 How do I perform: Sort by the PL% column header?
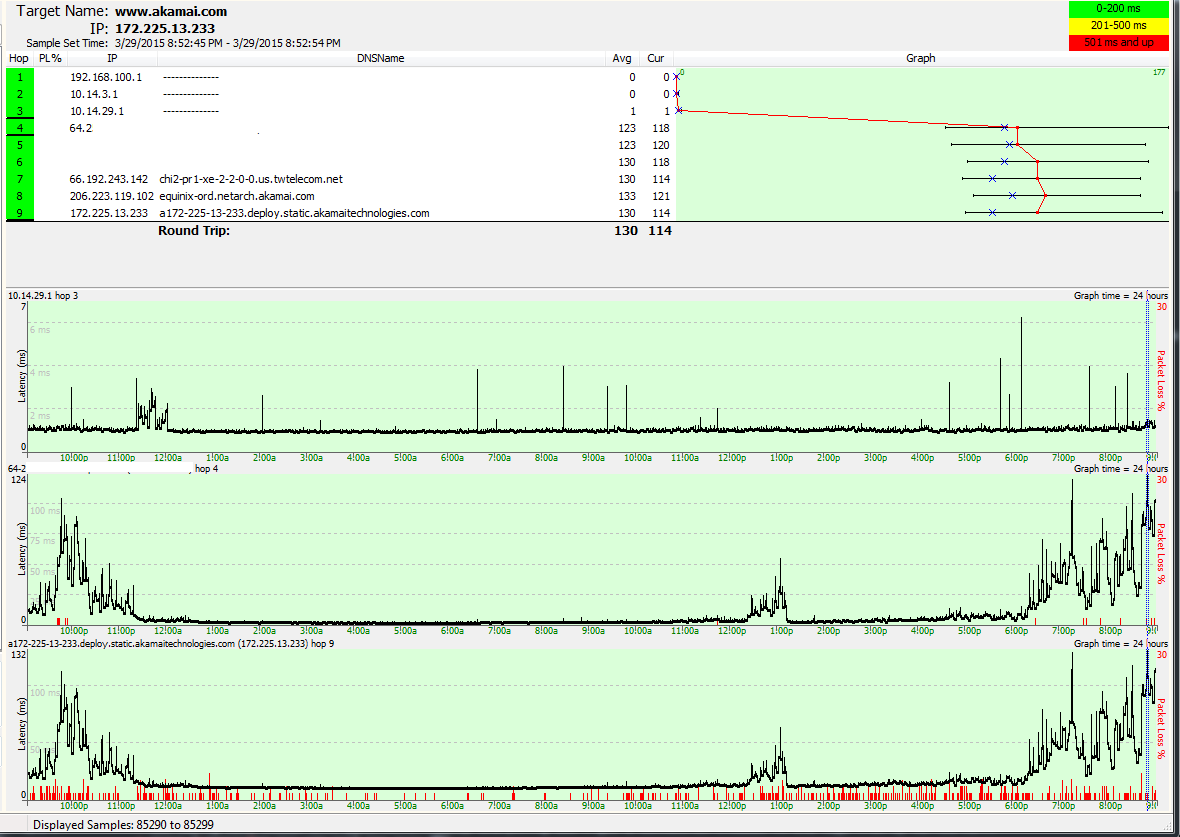point(50,58)
